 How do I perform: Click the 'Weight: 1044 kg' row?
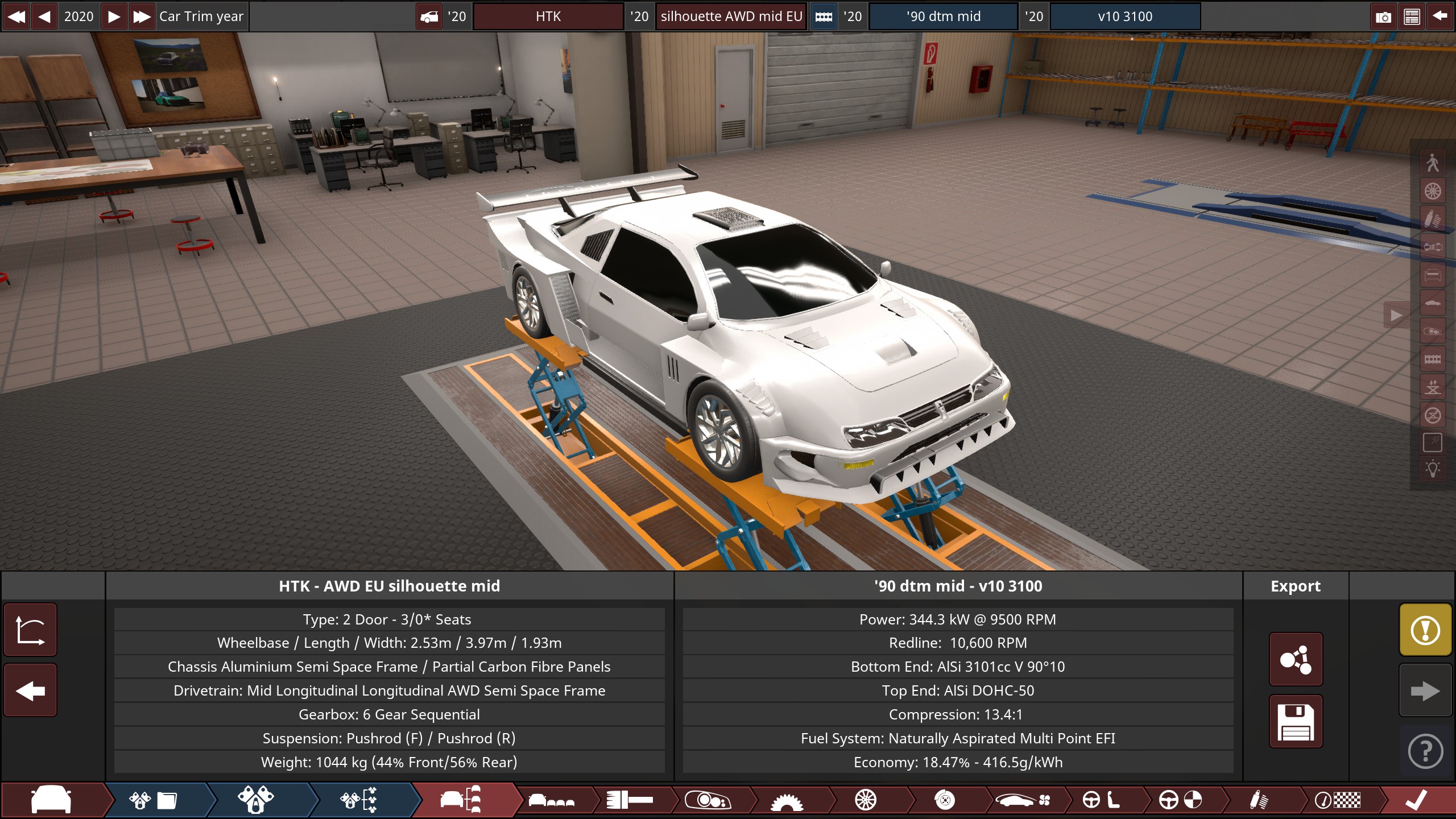pyautogui.click(x=390, y=762)
